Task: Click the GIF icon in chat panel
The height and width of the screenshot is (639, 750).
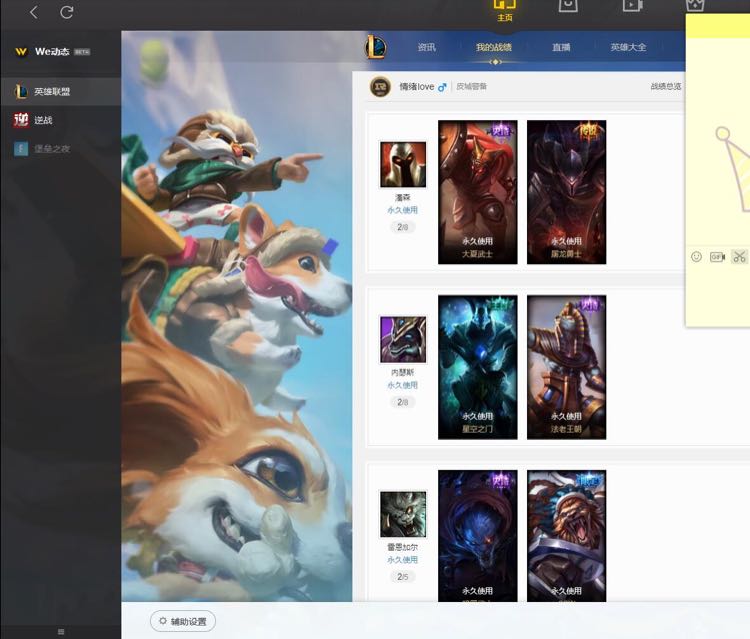Action: click(717, 257)
